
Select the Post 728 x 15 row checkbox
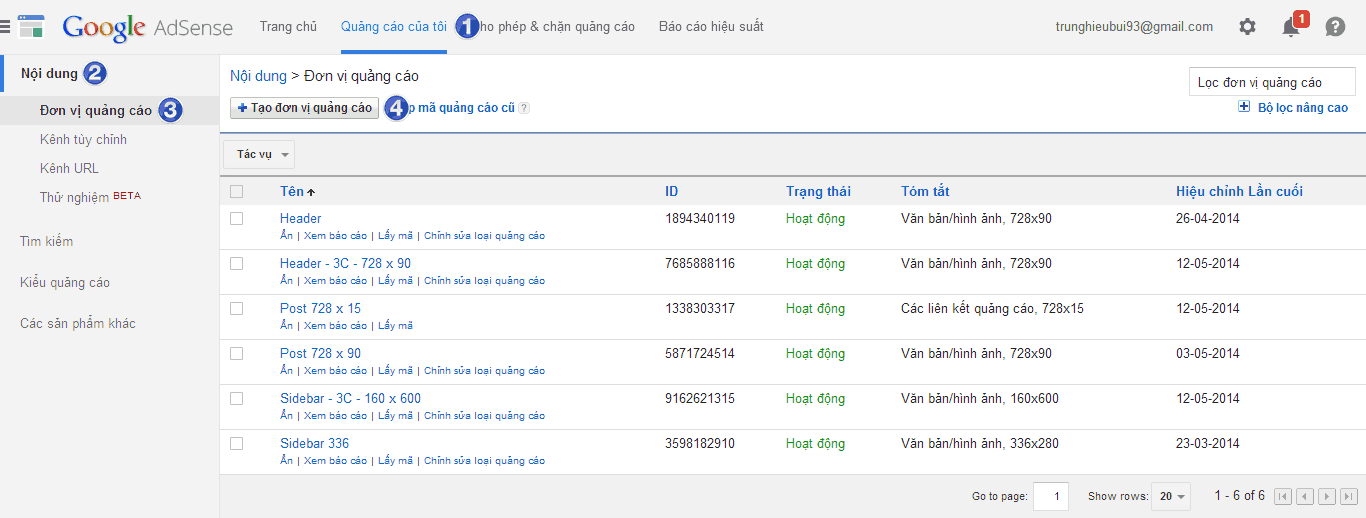coord(237,308)
